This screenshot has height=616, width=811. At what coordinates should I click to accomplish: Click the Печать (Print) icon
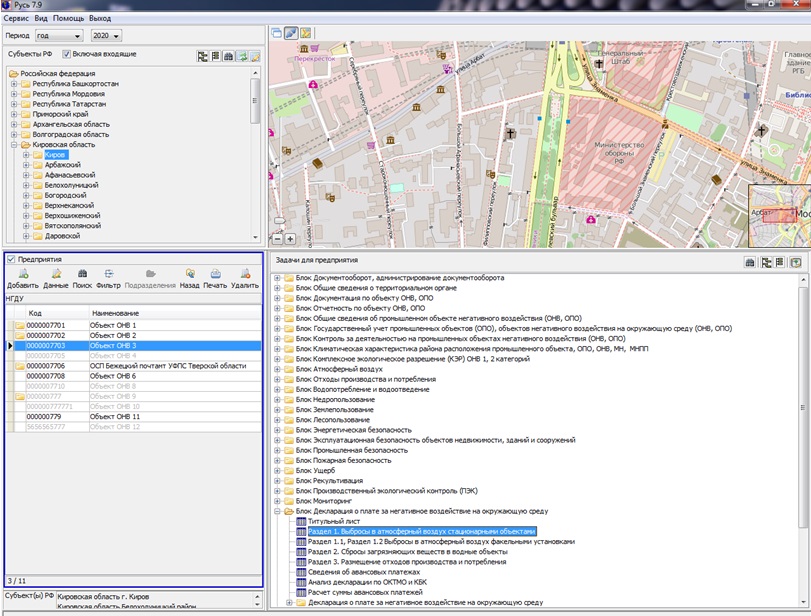click(215, 274)
